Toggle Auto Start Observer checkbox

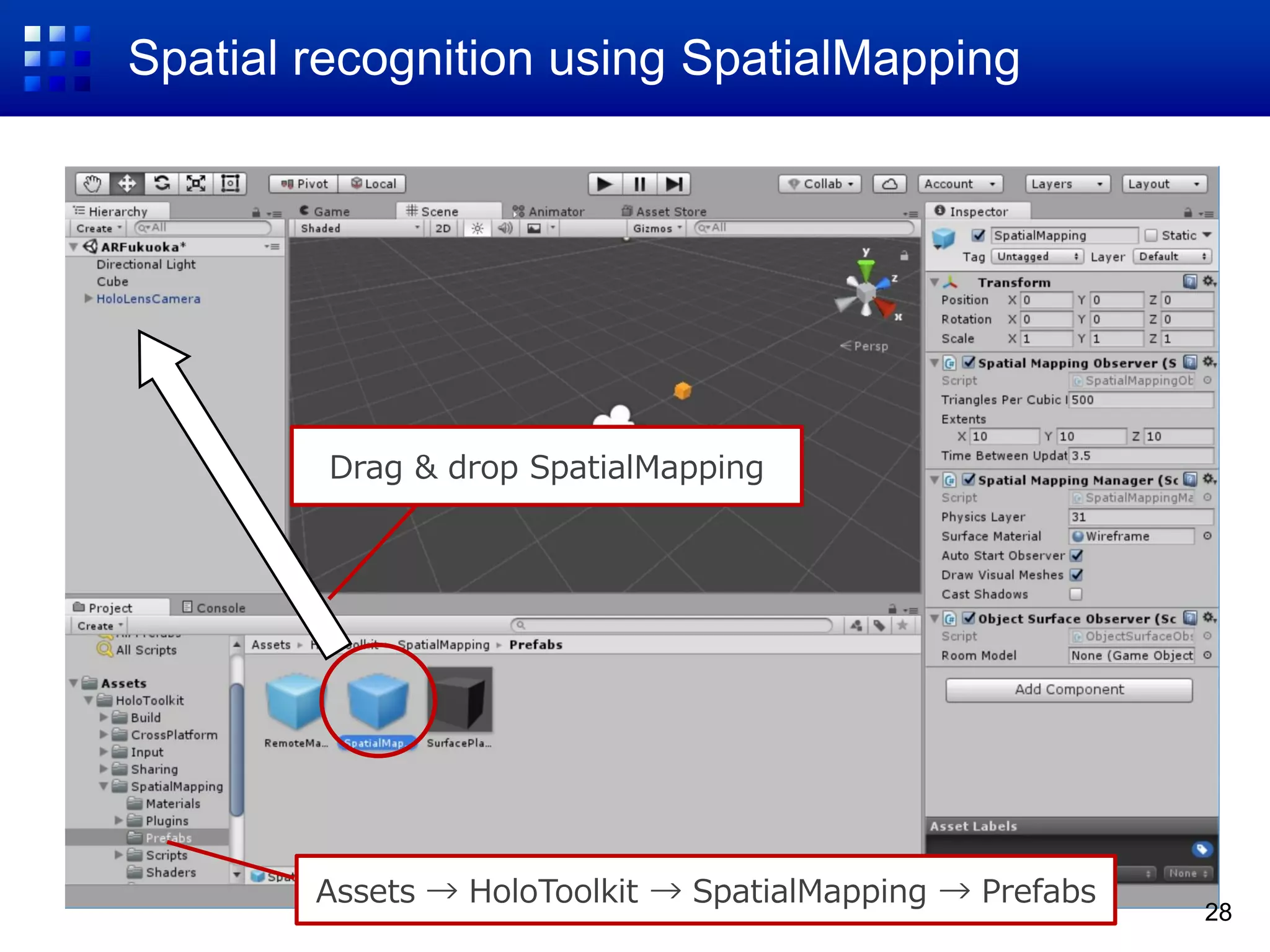click(1077, 555)
